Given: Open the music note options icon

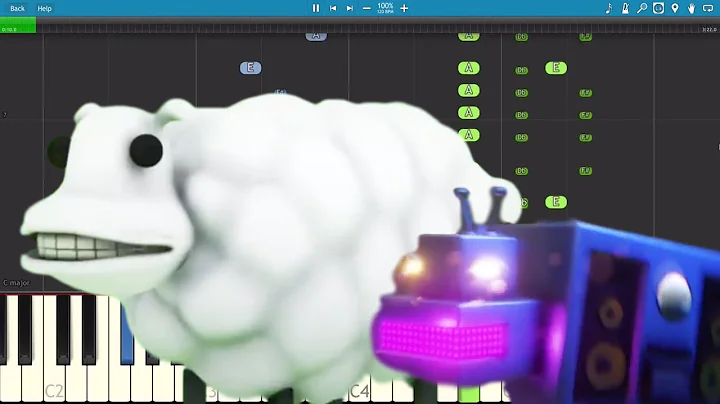Looking at the screenshot, I should (x=609, y=8).
